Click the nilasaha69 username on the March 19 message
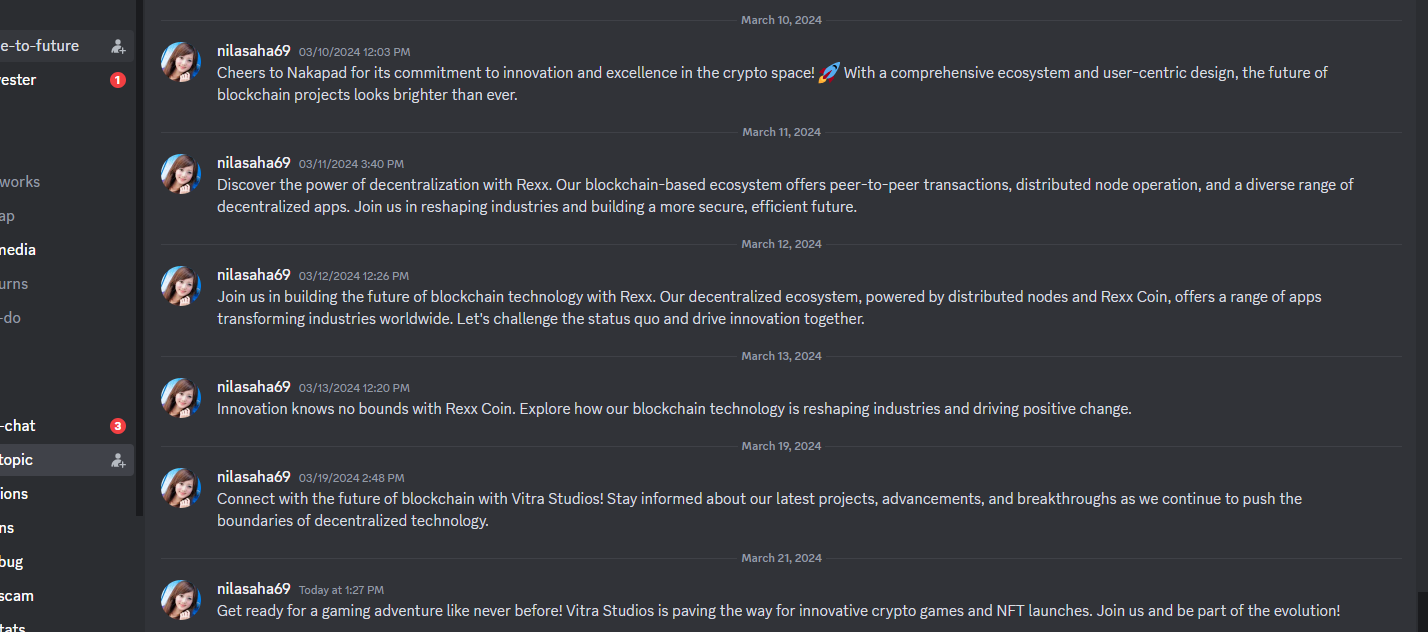 click(x=254, y=477)
